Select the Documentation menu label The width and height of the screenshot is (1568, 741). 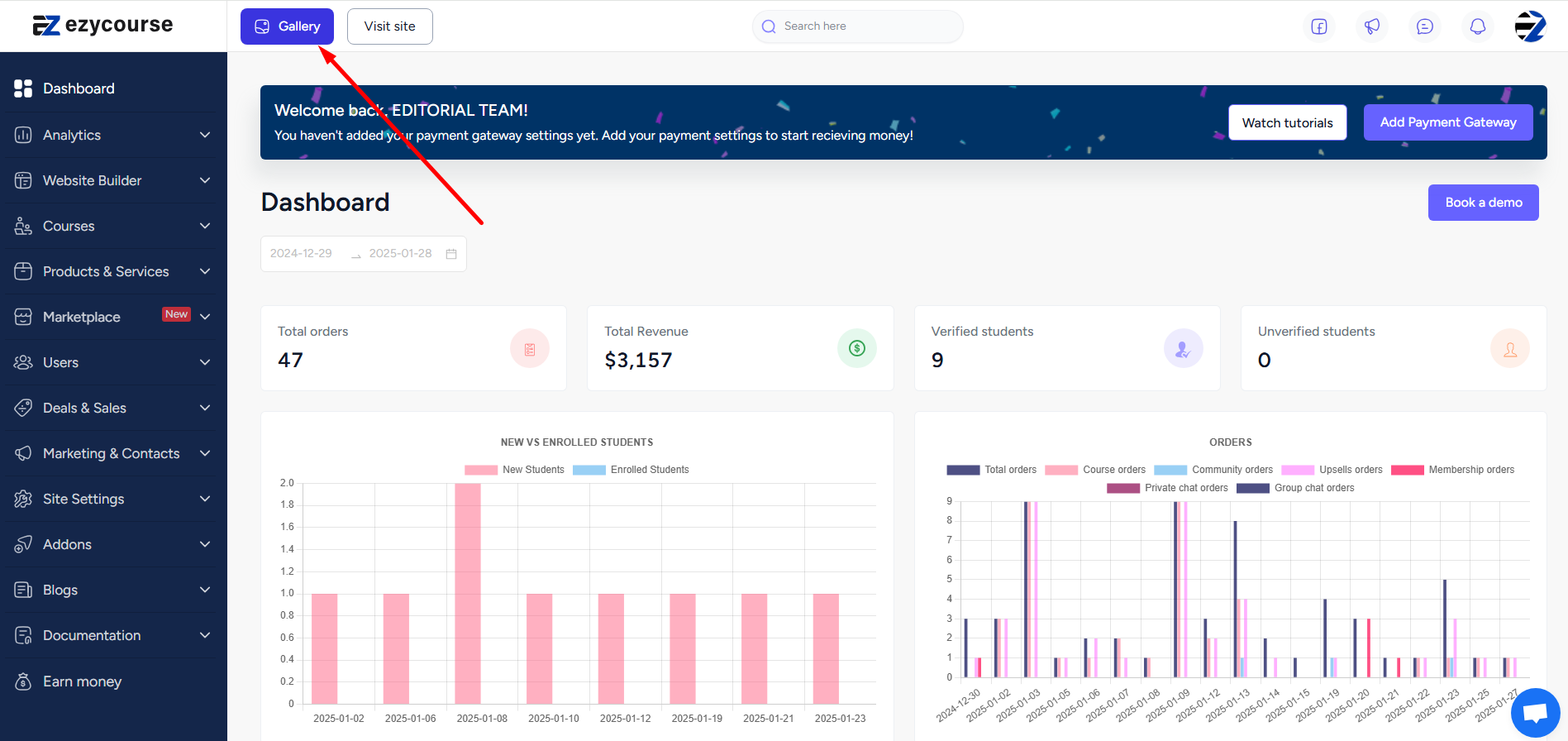click(x=92, y=635)
